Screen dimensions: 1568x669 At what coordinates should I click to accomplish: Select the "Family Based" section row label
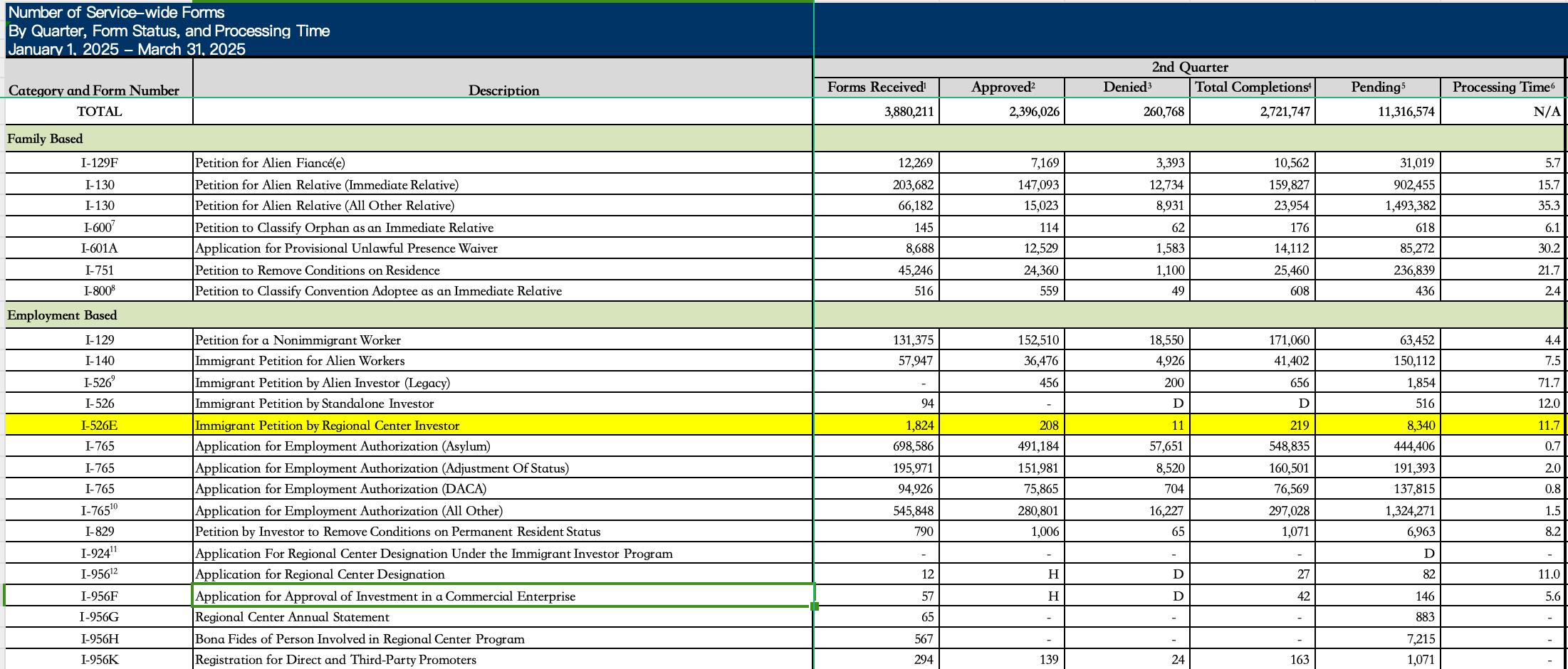(46, 139)
